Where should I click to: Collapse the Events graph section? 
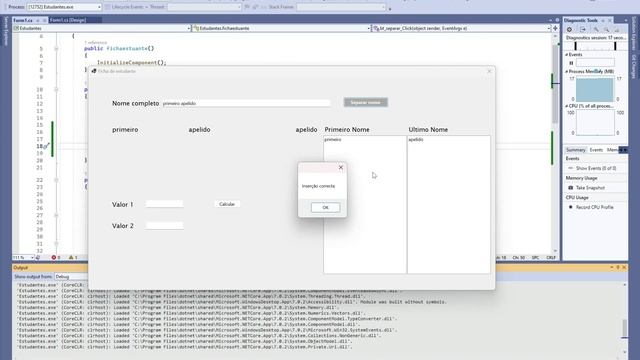[567, 55]
